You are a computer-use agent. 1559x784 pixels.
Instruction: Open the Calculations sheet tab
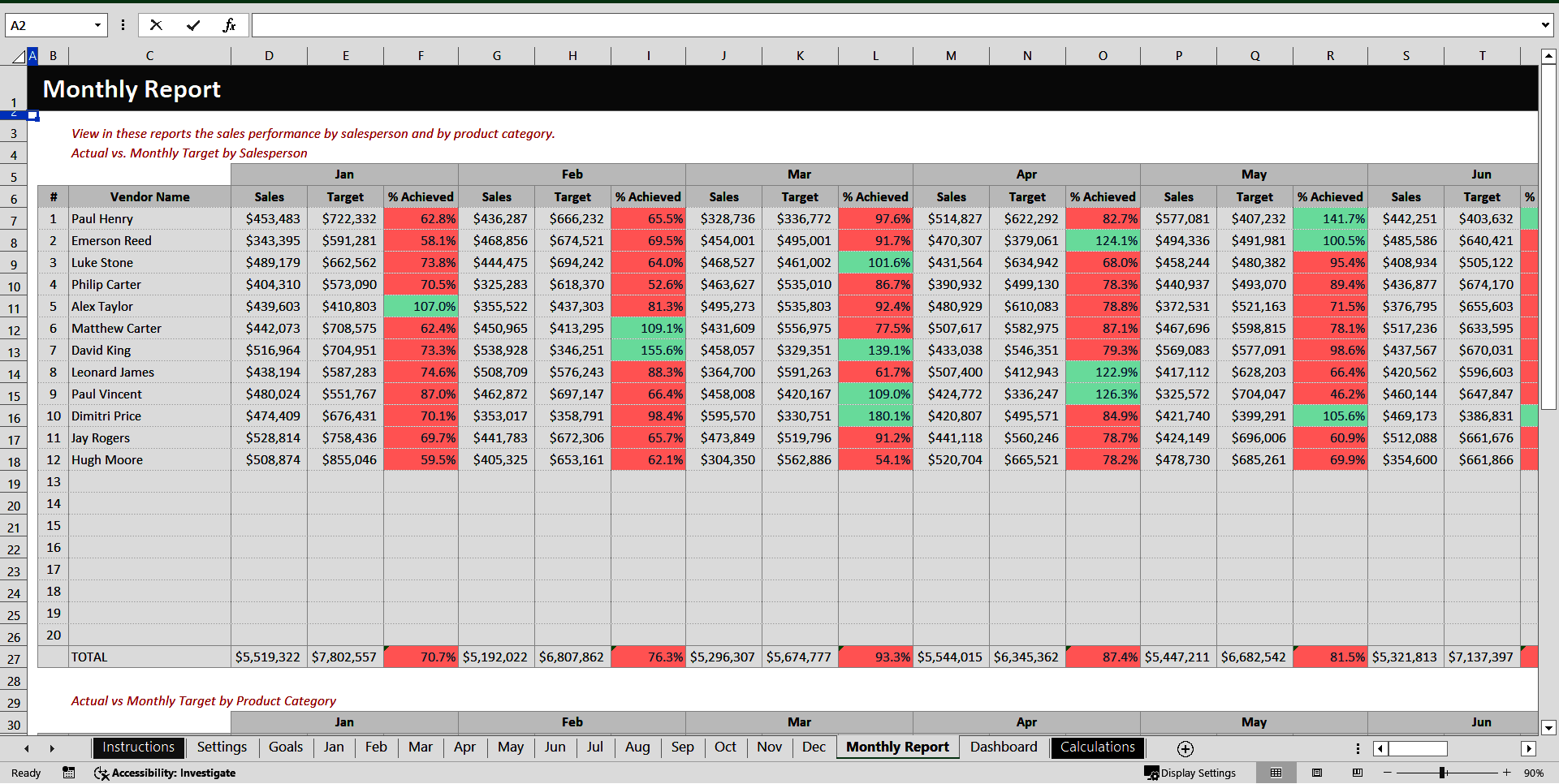coord(1097,747)
